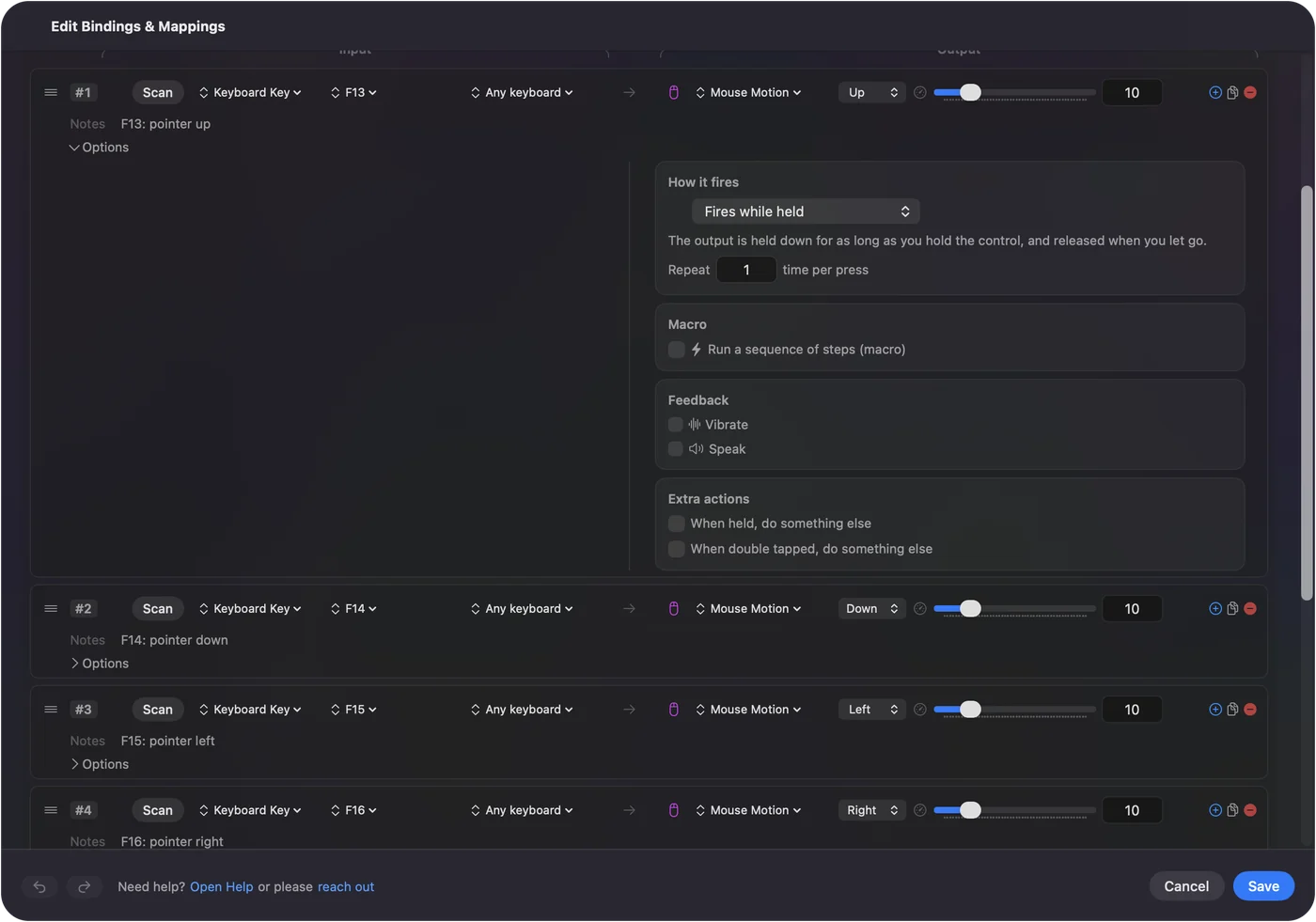Click the mouse icon in the F15 row

(x=673, y=709)
